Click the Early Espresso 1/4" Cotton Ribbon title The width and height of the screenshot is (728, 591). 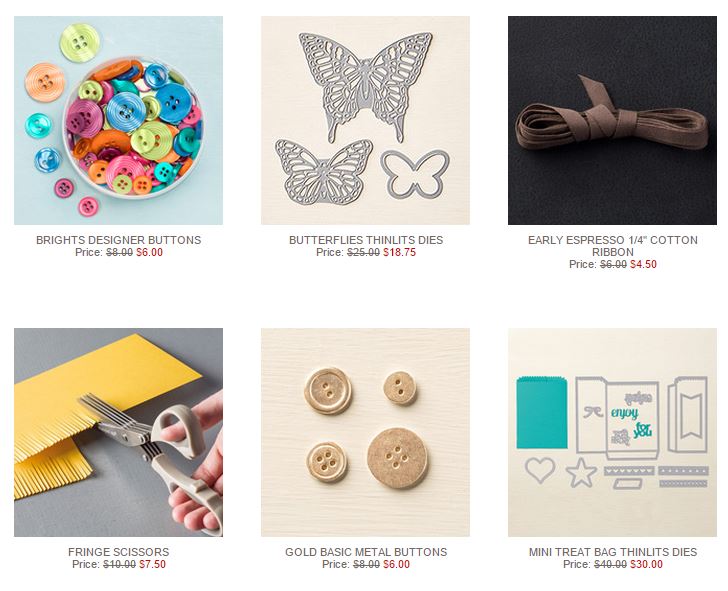[x=612, y=246]
